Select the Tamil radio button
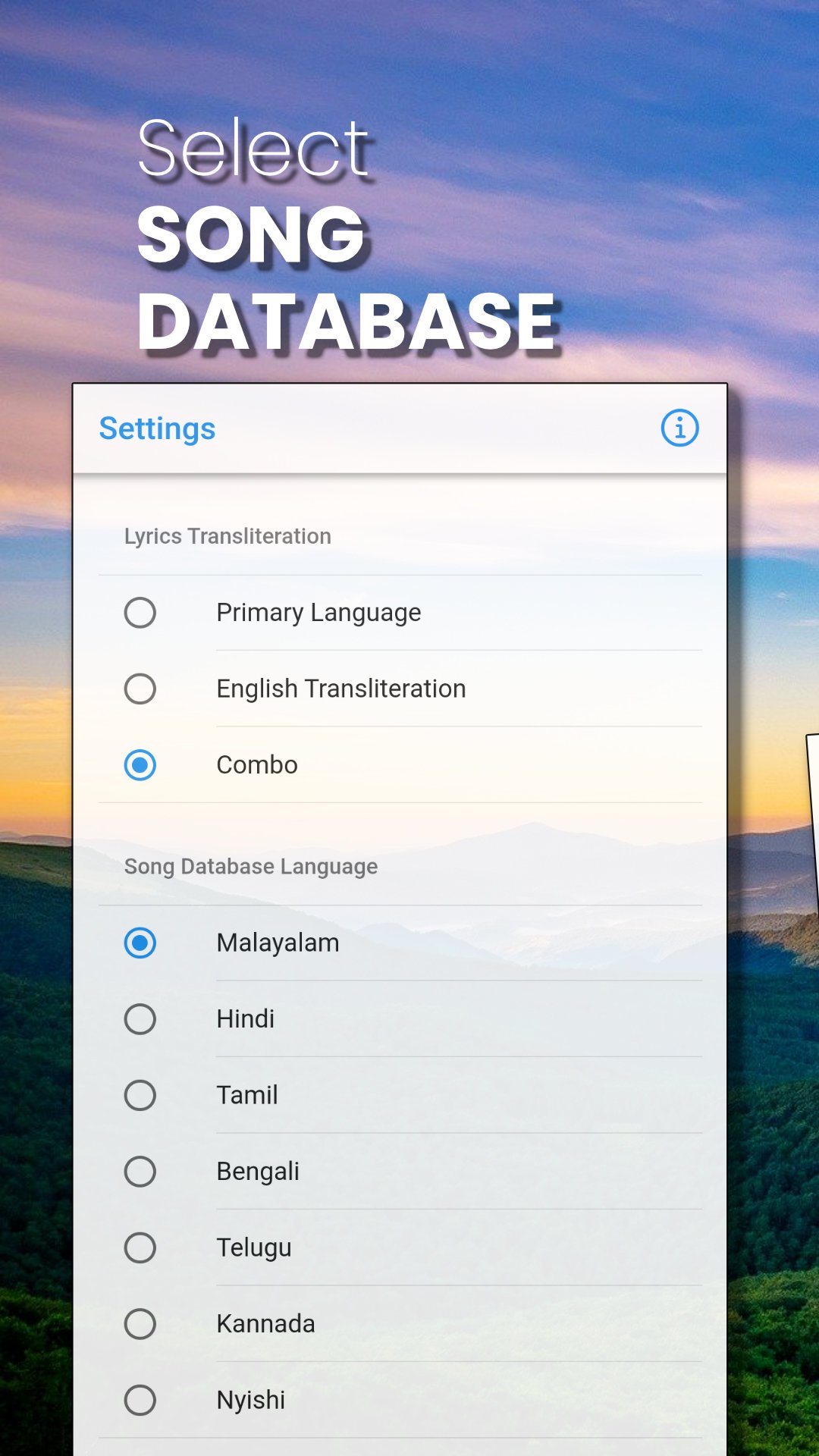819x1456 pixels. [x=140, y=1095]
